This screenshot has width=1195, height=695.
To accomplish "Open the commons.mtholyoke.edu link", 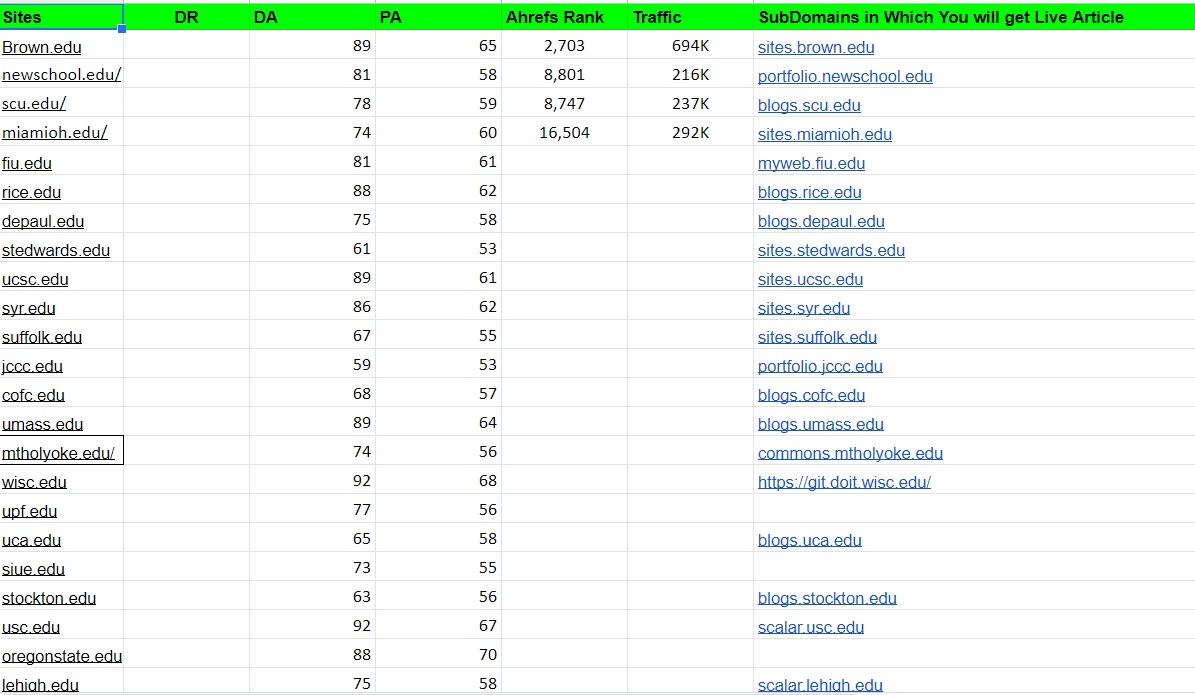I will [x=850, y=453].
